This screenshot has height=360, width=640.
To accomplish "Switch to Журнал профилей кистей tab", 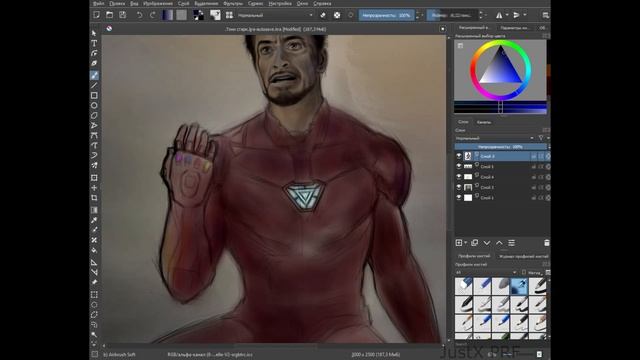I will (x=524, y=256).
